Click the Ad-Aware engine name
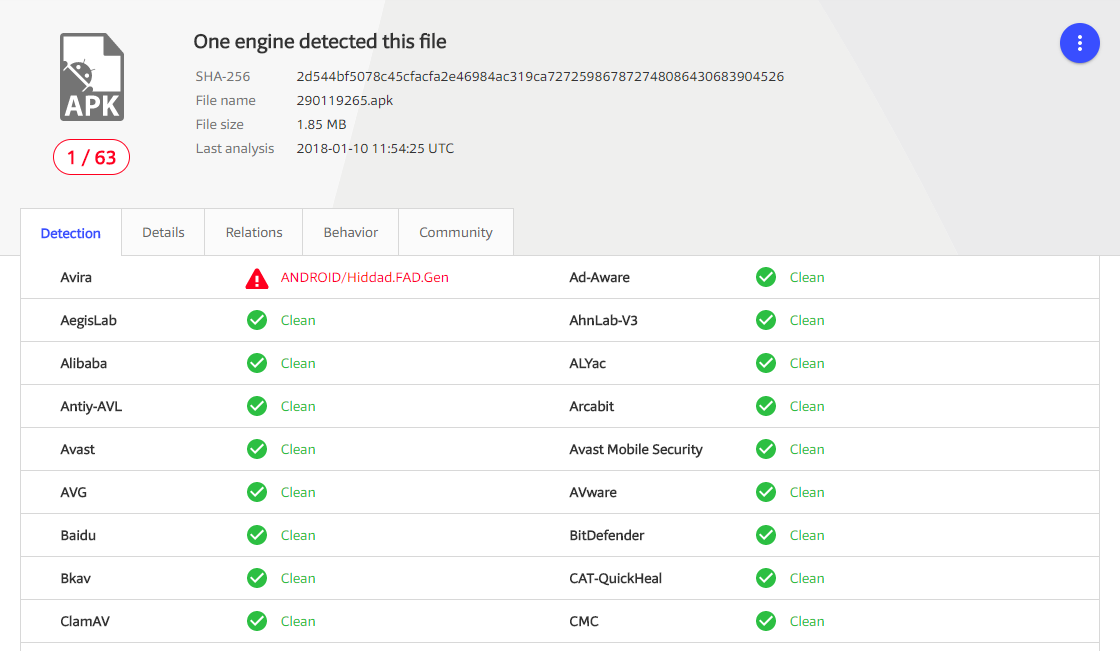1120x651 pixels. [x=599, y=277]
